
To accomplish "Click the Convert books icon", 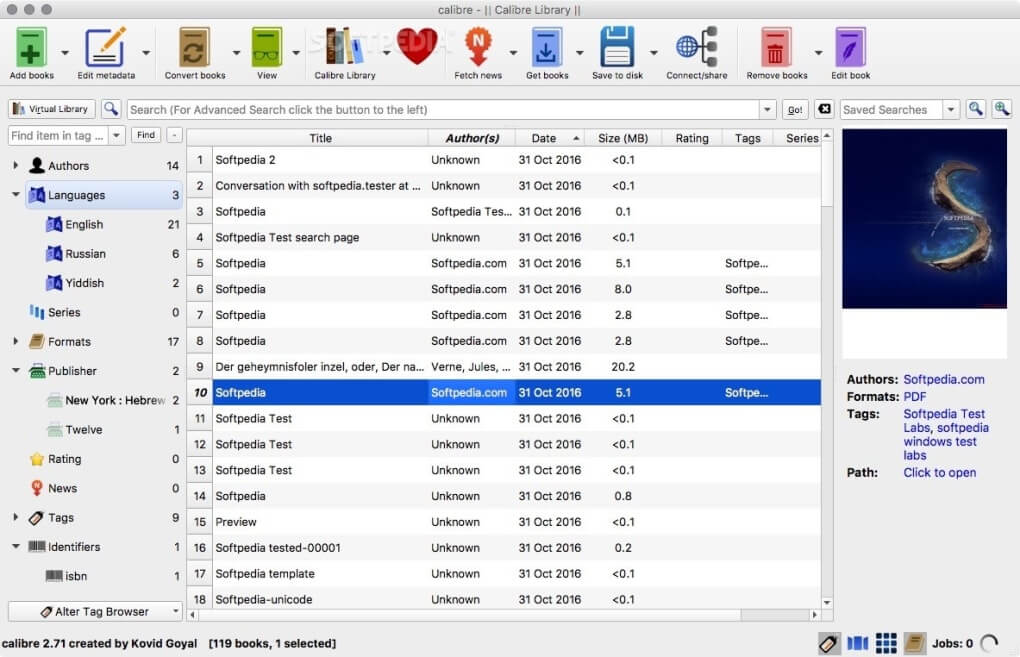I will point(195,45).
